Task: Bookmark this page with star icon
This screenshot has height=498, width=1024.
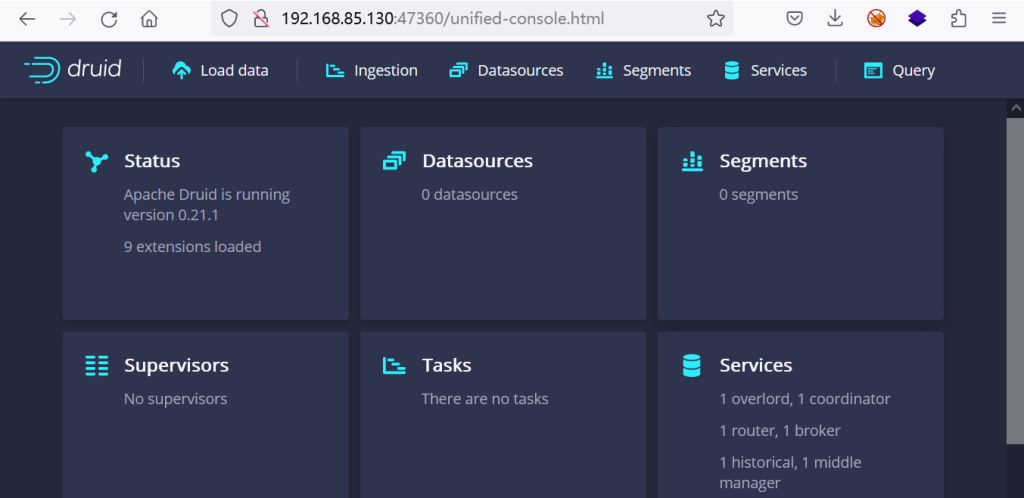Action: (716, 18)
